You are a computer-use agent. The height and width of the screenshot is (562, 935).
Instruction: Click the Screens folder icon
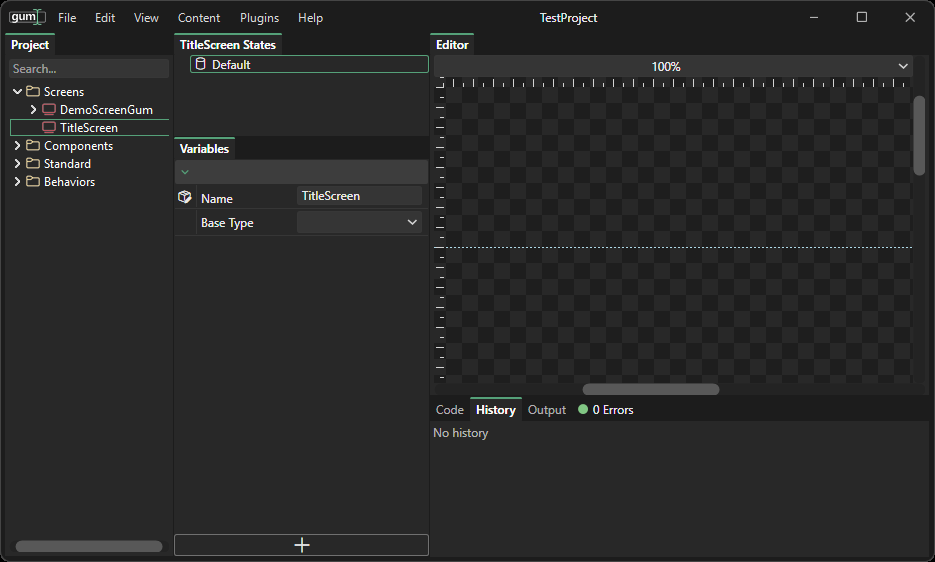[33, 92]
